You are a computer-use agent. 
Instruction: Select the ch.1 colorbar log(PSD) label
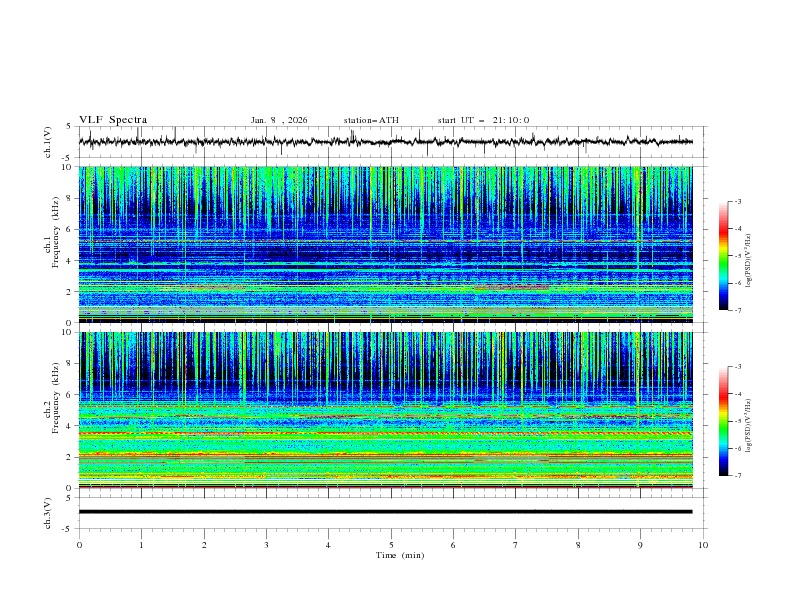pyautogui.click(x=748, y=261)
